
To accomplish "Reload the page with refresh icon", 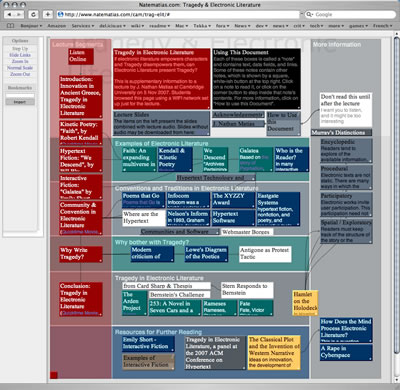I will pos(33,14).
